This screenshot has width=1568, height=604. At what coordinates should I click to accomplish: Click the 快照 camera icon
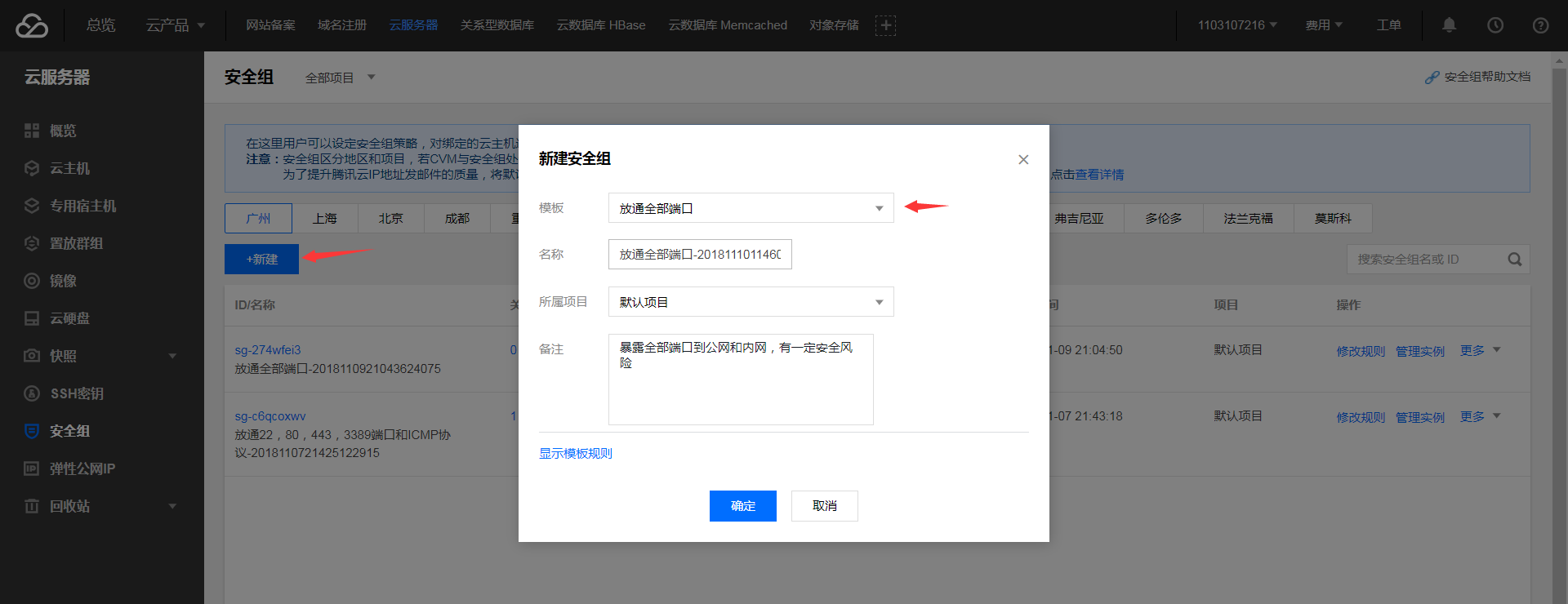(x=32, y=356)
